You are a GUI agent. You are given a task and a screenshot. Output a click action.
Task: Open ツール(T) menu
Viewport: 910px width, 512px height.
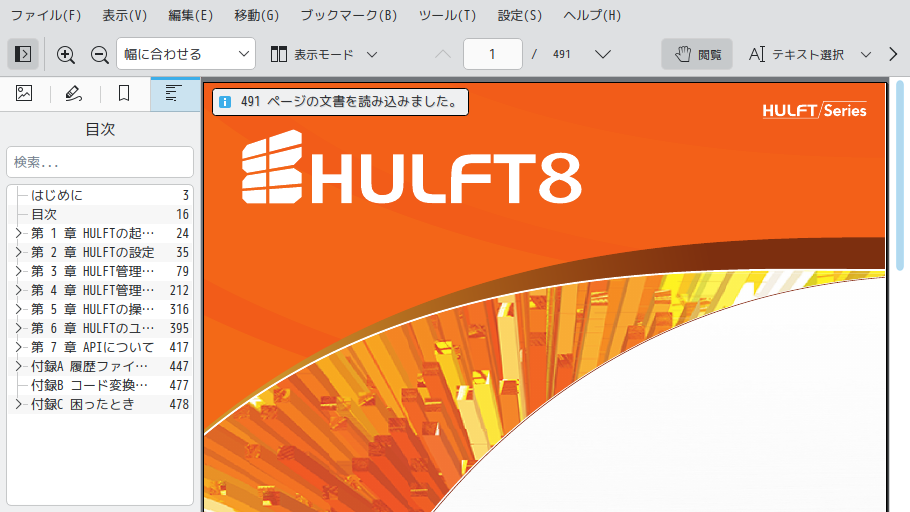[x=447, y=15]
